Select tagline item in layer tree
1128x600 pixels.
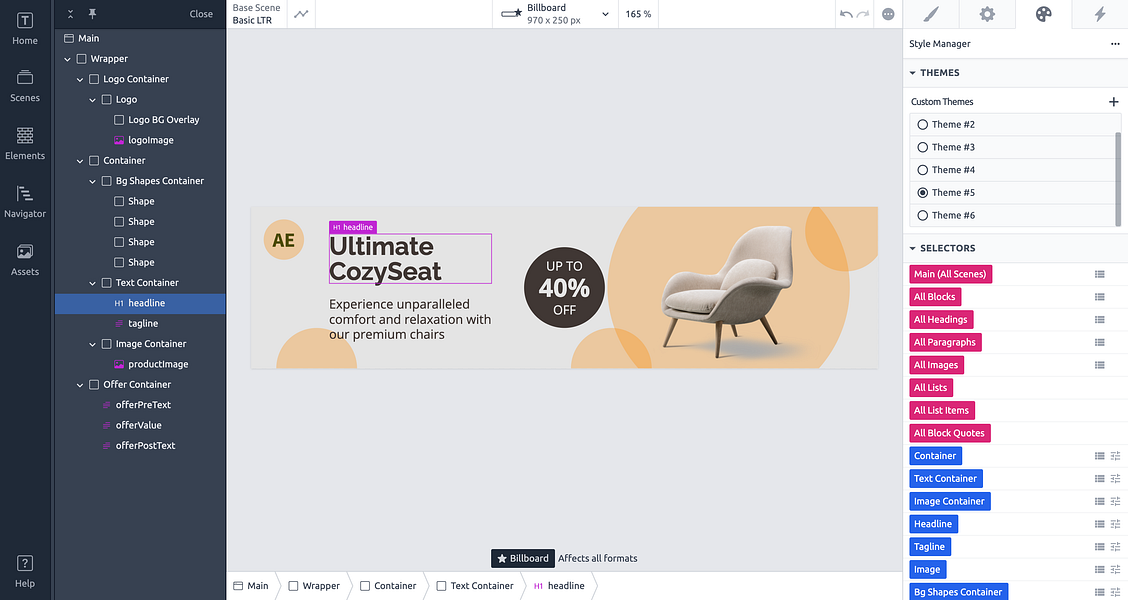[140, 324]
